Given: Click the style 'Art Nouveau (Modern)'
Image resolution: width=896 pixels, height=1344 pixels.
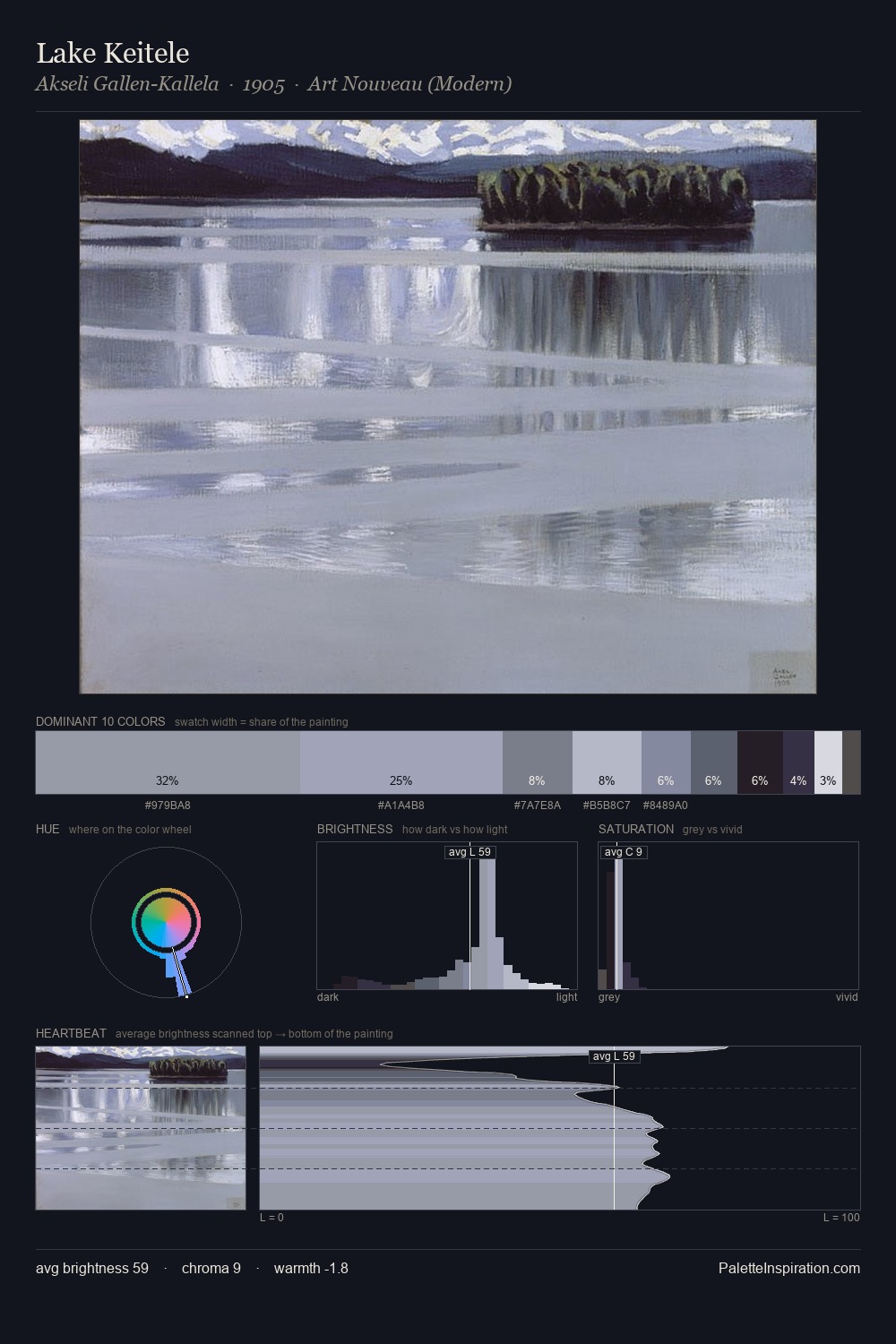Looking at the screenshot, I should click(x=409, y=84).
